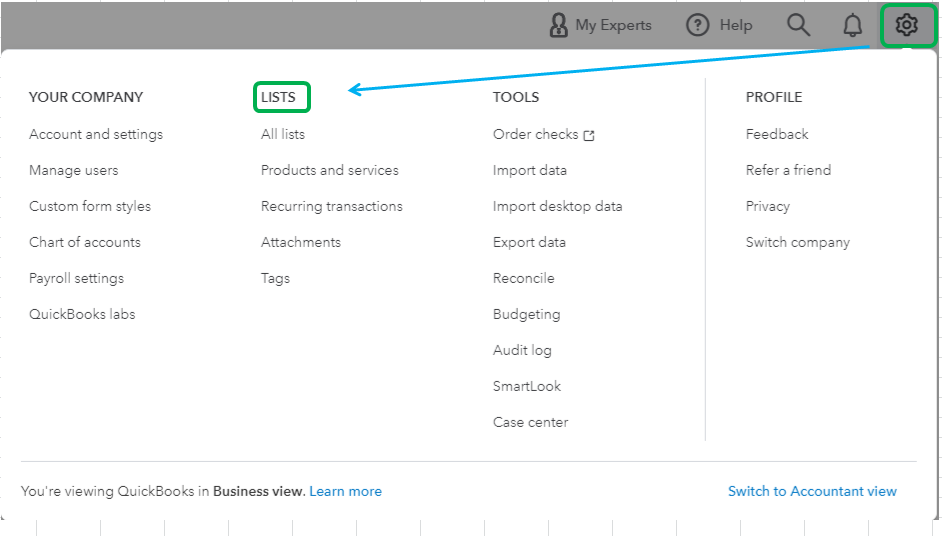Open SmartLook
This screenshot has height=536, width=942.
pos(527,386)
